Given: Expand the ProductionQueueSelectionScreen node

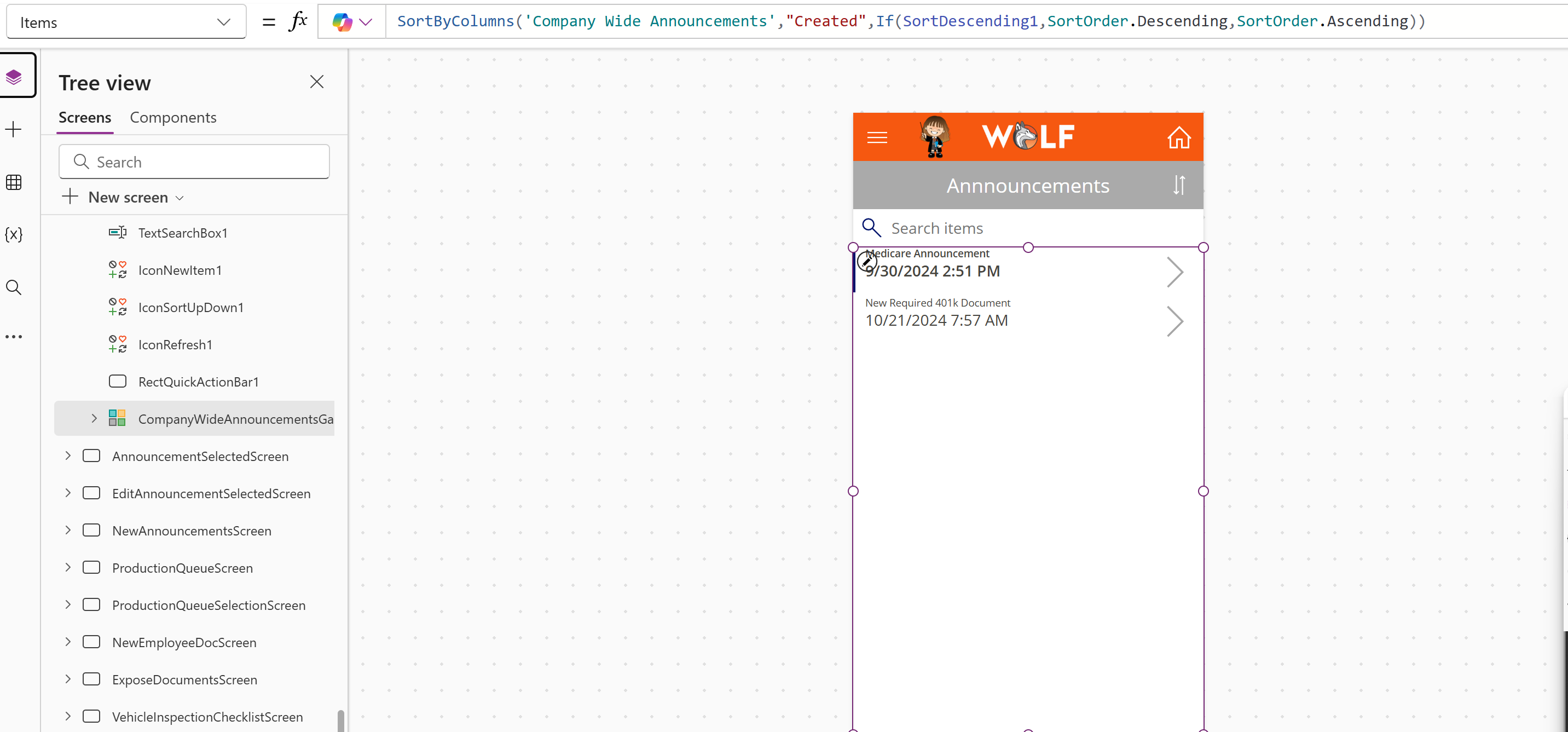Looking at the screenshot, I should (x=68, y=606).
